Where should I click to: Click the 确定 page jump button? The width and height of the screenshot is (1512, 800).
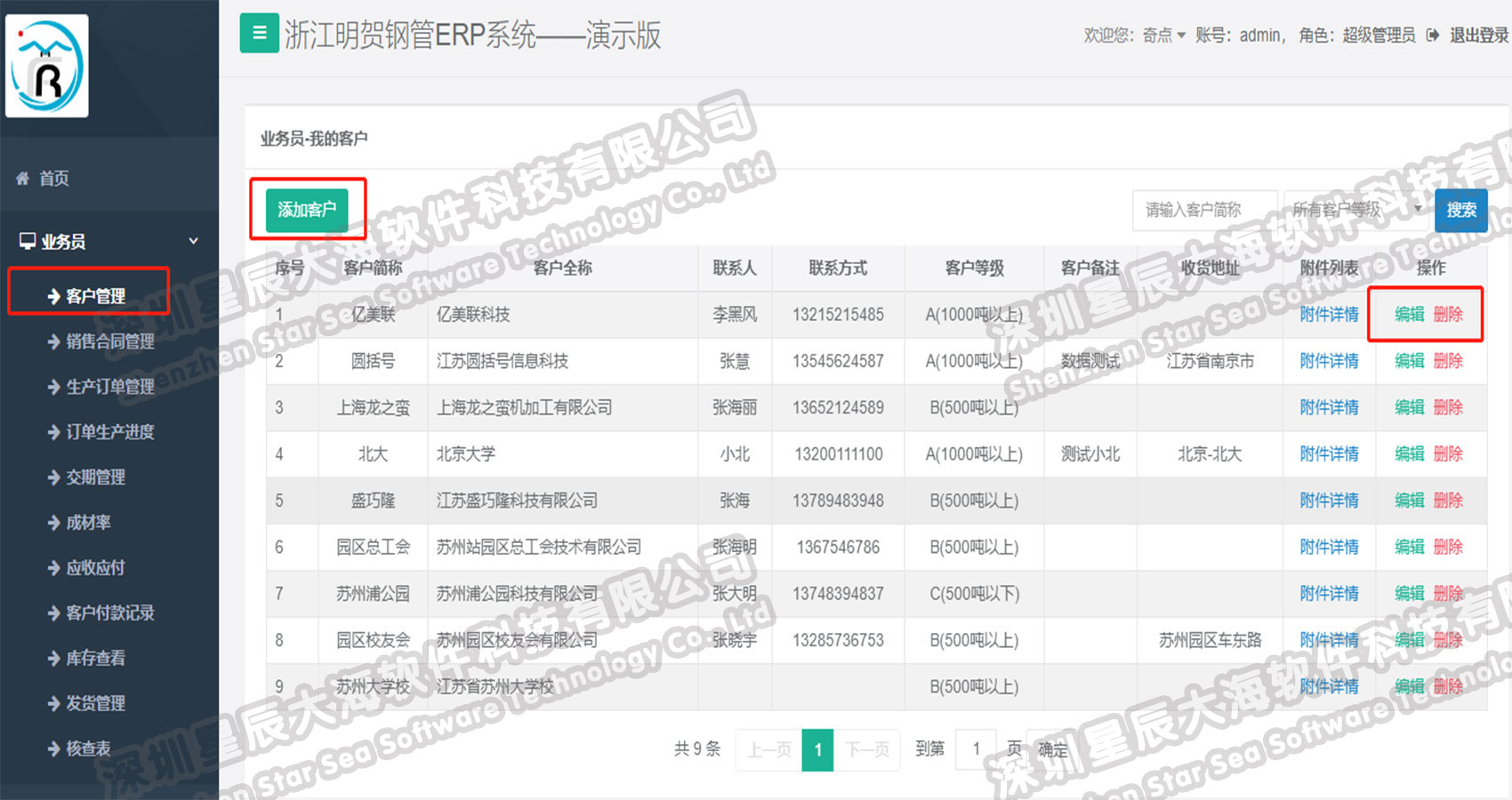(1053, 749)
